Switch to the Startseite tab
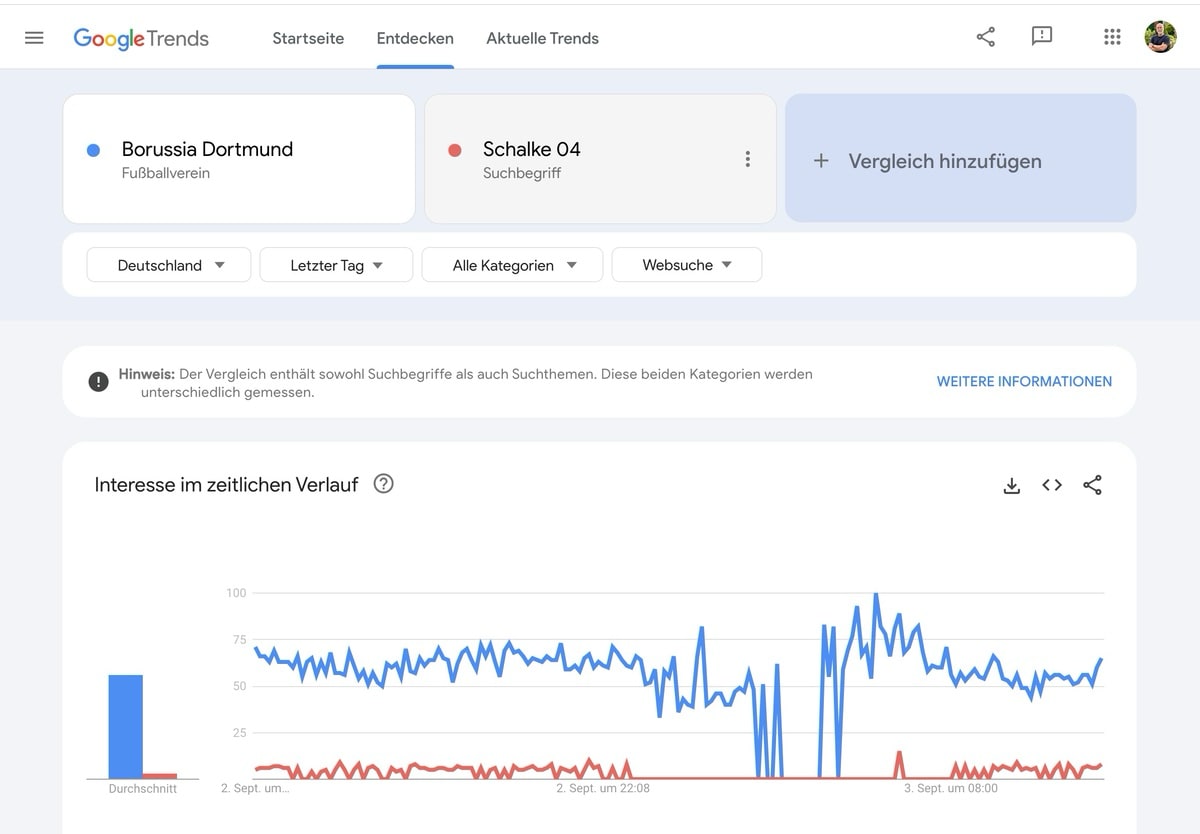The image size is (1200, 834). 308,38
